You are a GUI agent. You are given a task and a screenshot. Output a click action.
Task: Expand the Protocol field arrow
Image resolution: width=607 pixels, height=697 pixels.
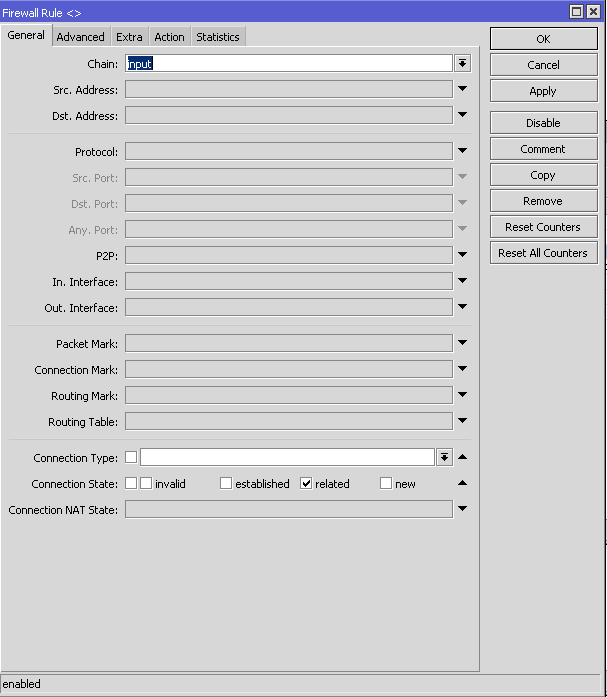(x=462, y=152)
